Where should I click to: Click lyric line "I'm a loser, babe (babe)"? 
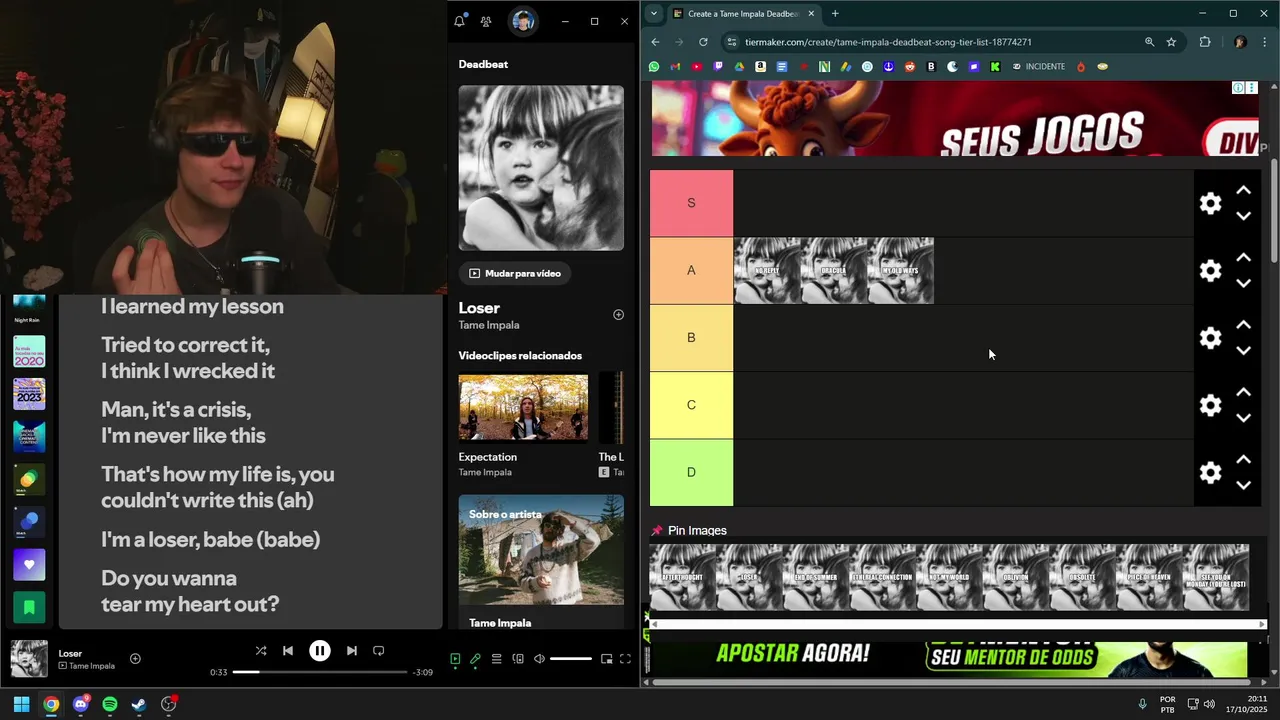click(210, 540)
